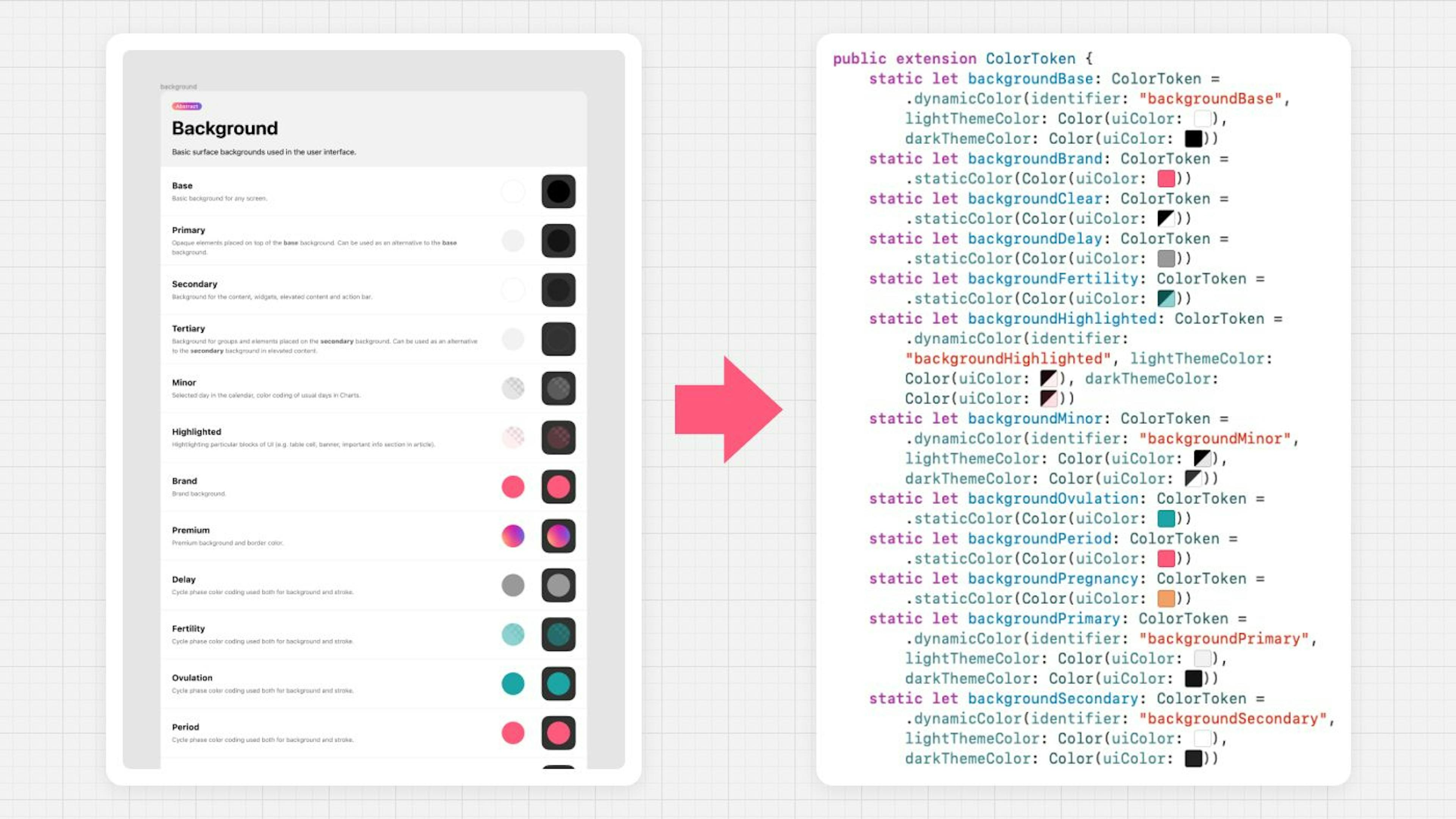Image resolution: width=1456 pixels, height=819 pixels.
Task: Click the backgroundOvulation teal color literal
Action: (1166, 518)
